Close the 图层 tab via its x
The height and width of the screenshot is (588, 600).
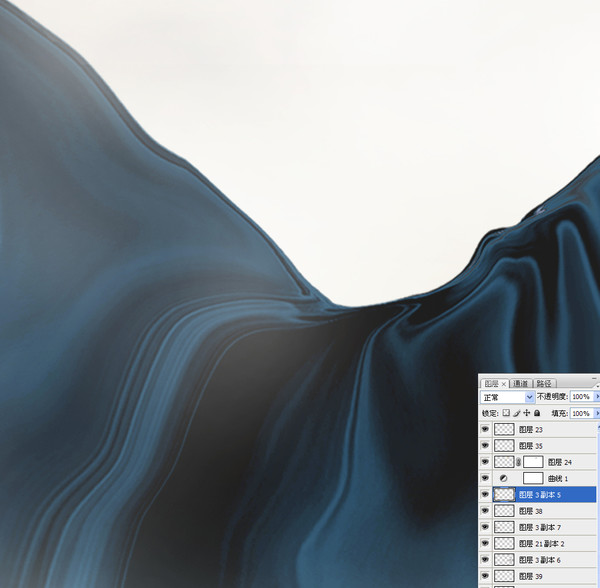pyautogui.click(x=504, y=384)
